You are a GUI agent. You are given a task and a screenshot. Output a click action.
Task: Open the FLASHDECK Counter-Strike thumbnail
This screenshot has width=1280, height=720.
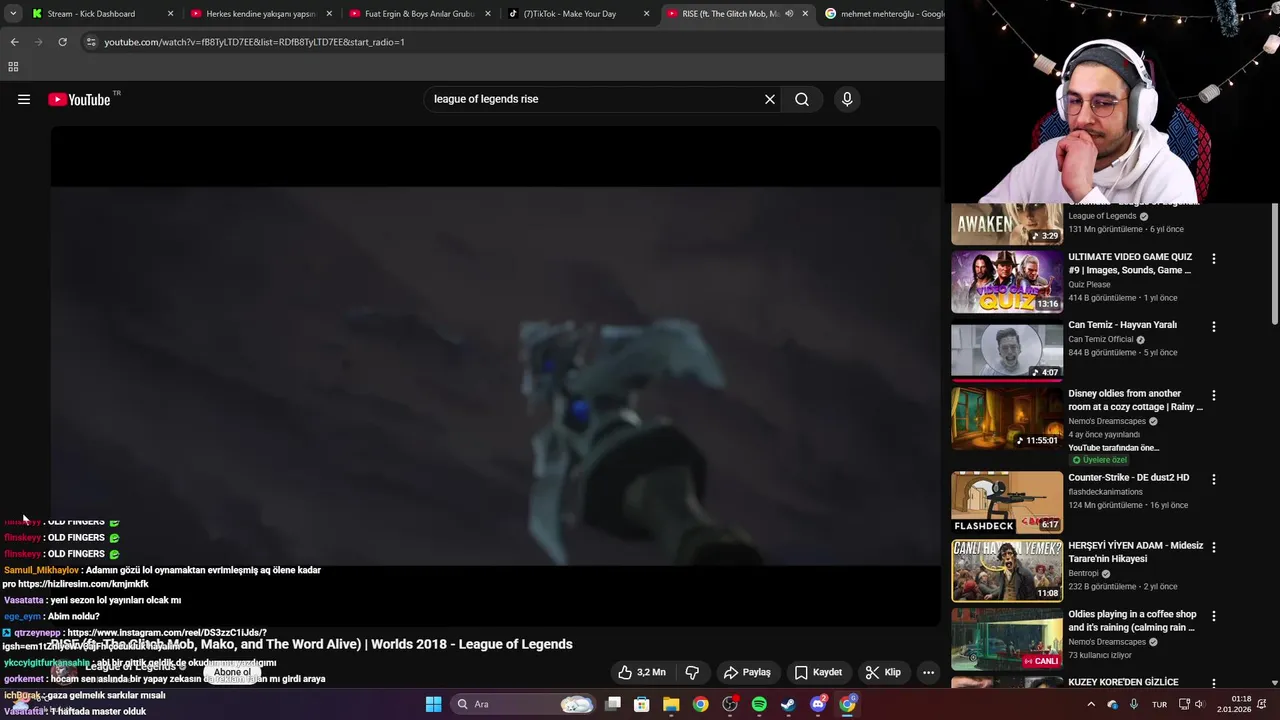tap(1007, 502)
